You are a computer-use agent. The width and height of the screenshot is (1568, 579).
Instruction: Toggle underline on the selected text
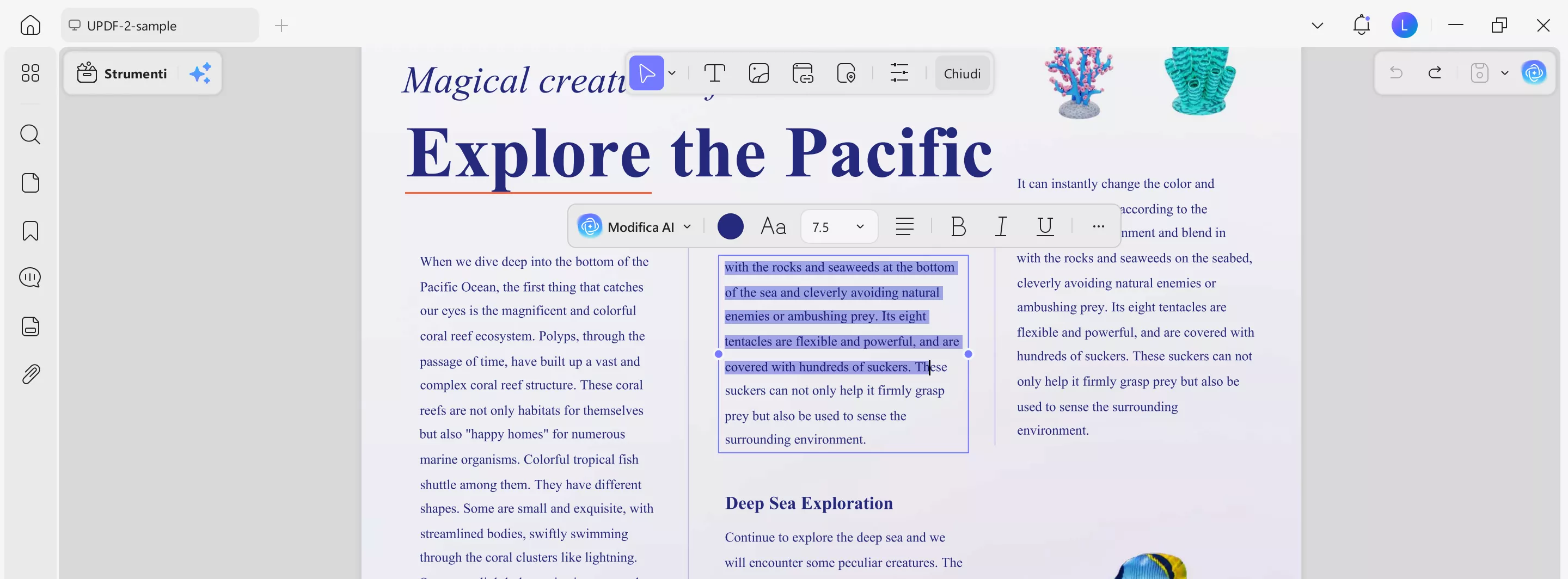(x=1045, y=226)
